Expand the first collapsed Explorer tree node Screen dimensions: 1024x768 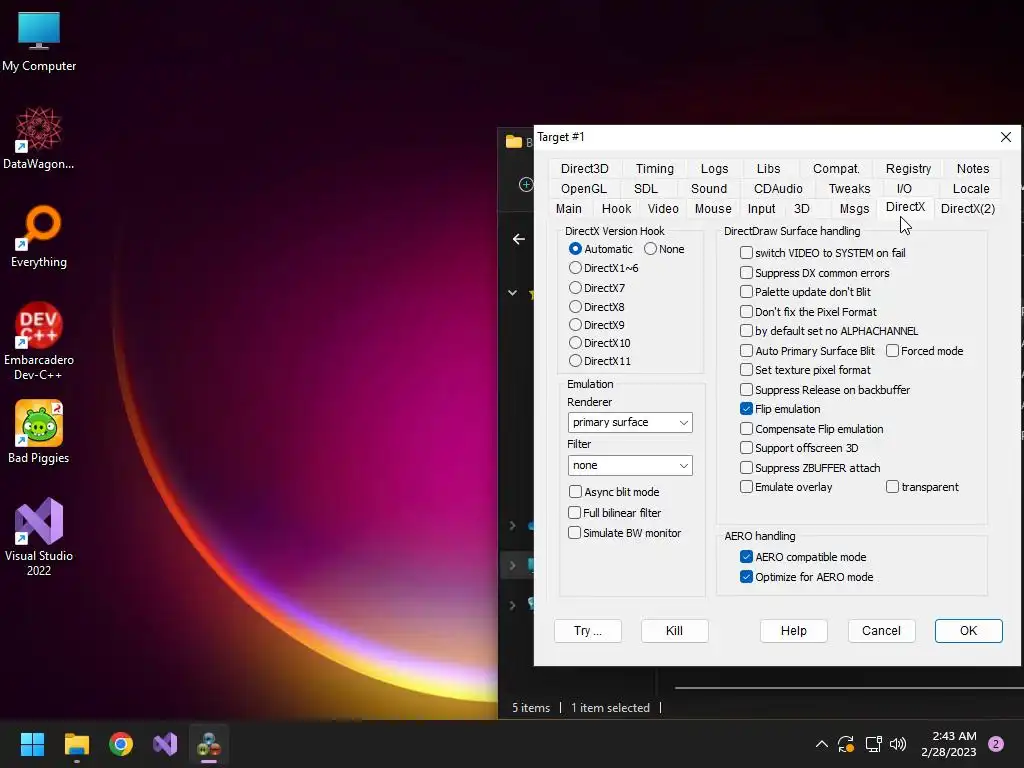coord(513,526)
